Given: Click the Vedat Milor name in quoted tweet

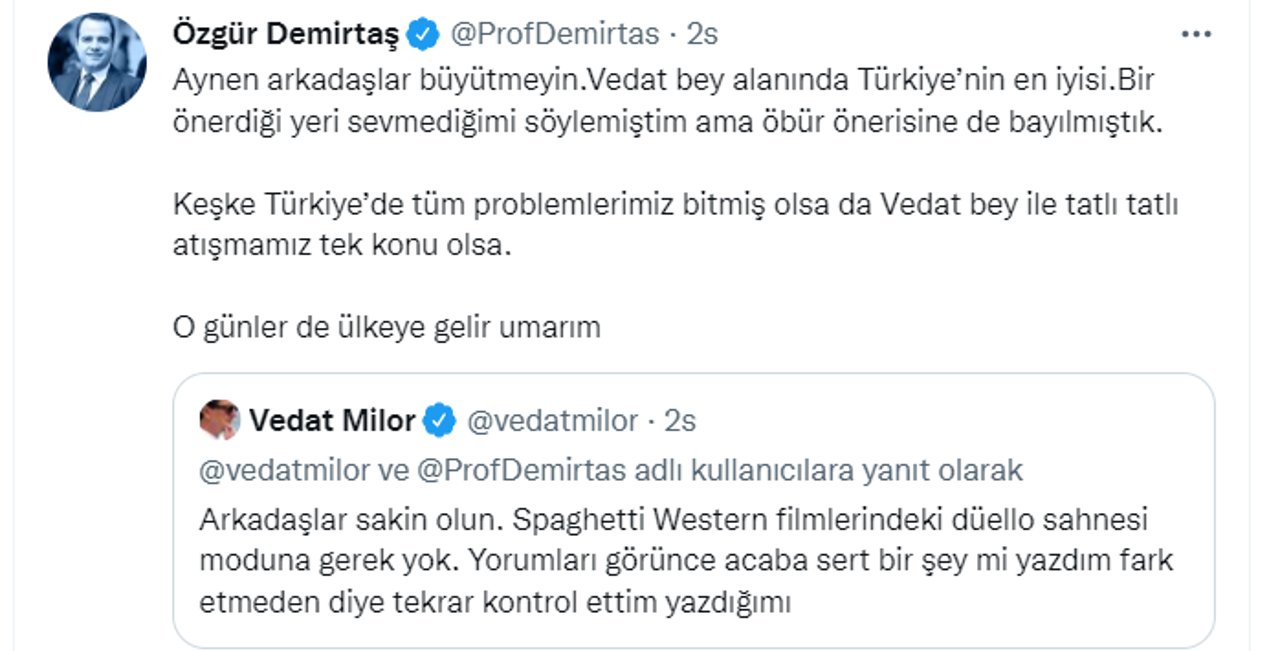Looking at the screenshot, I should [332, 421].
